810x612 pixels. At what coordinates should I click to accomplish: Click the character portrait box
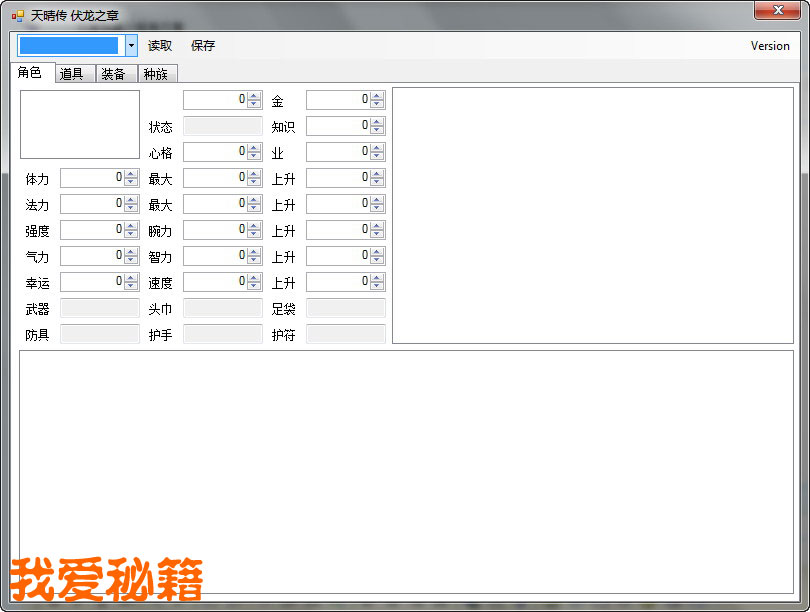tap(80, 125)
